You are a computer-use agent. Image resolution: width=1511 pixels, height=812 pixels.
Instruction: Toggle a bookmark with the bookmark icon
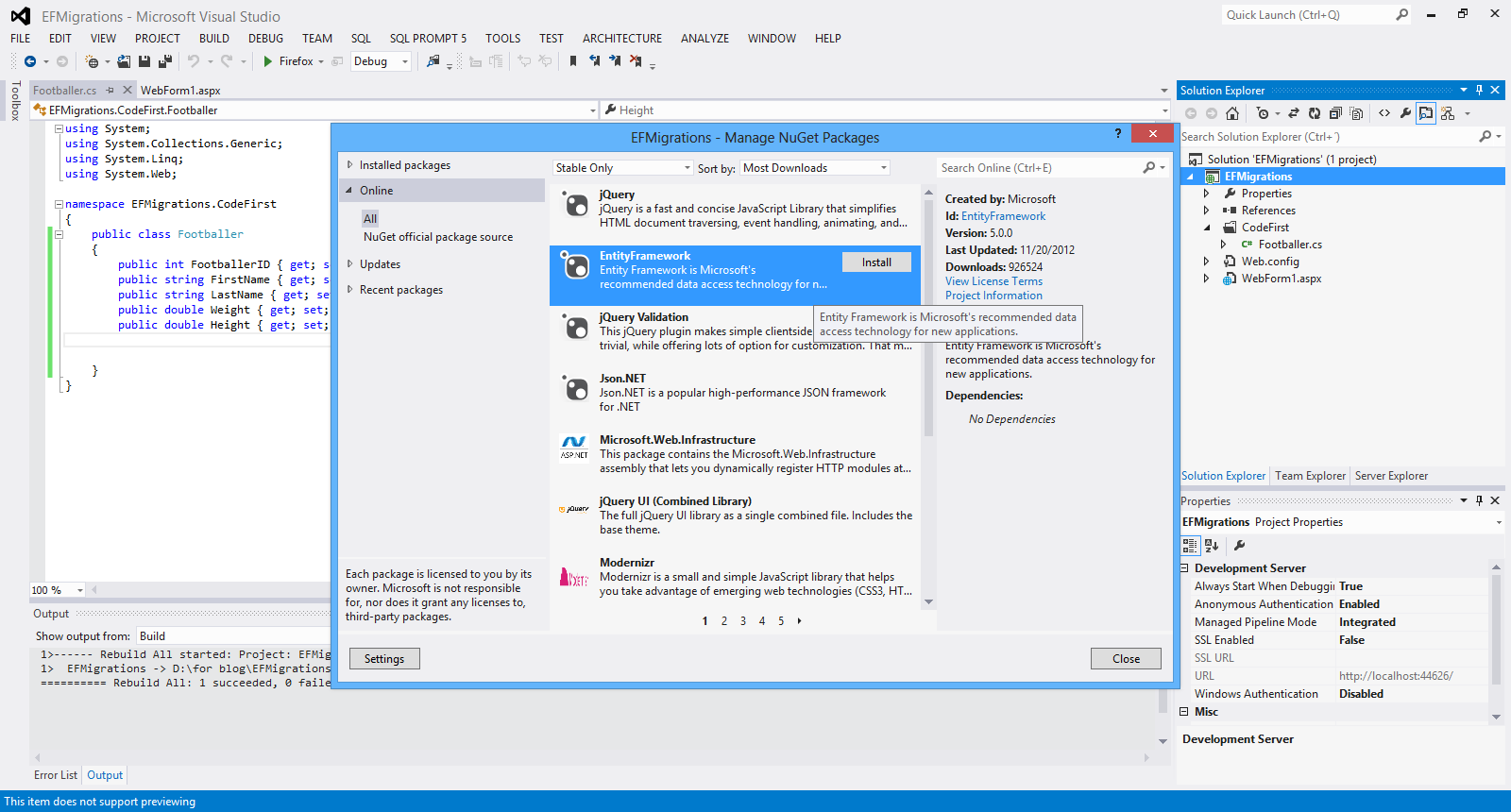coord(573,61)
